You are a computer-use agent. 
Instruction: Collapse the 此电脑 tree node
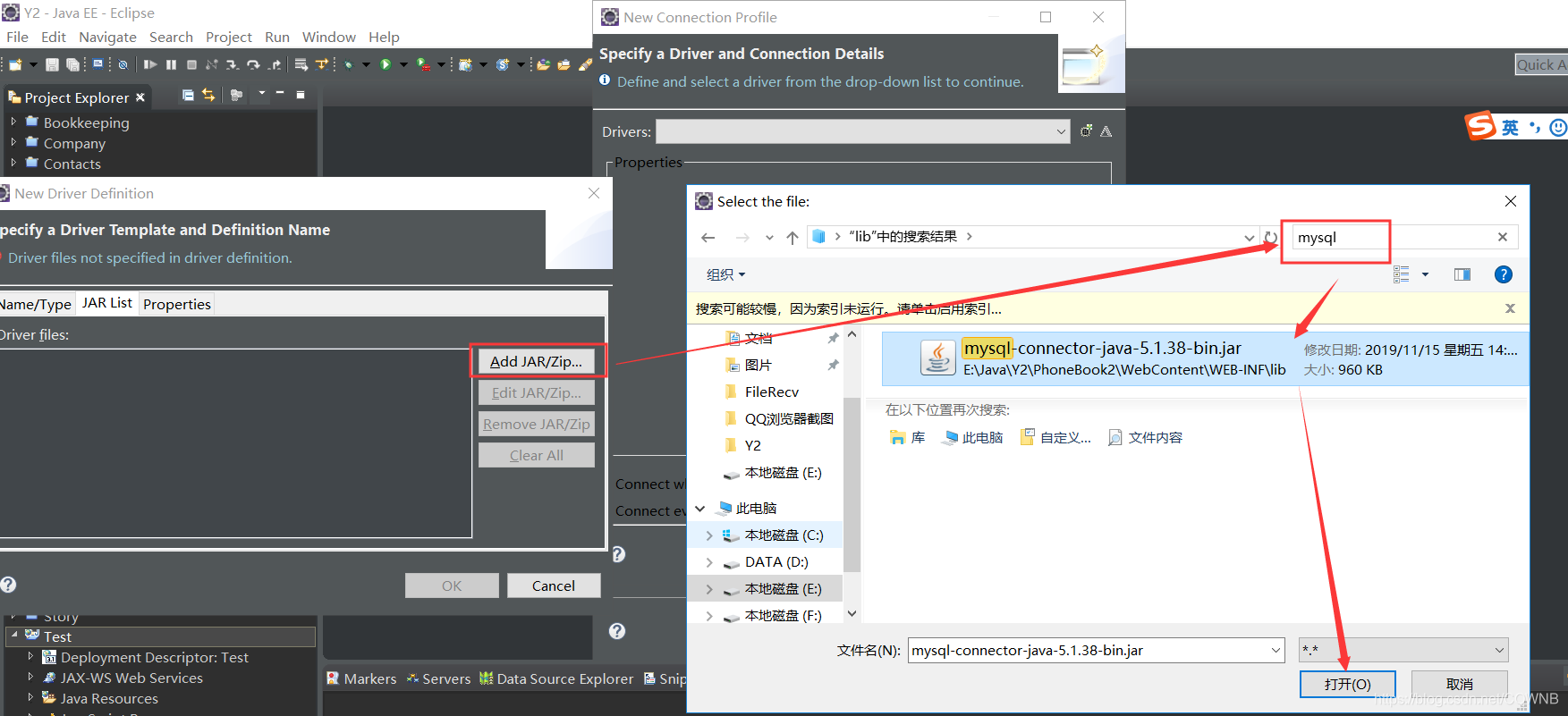coord(700,509)
